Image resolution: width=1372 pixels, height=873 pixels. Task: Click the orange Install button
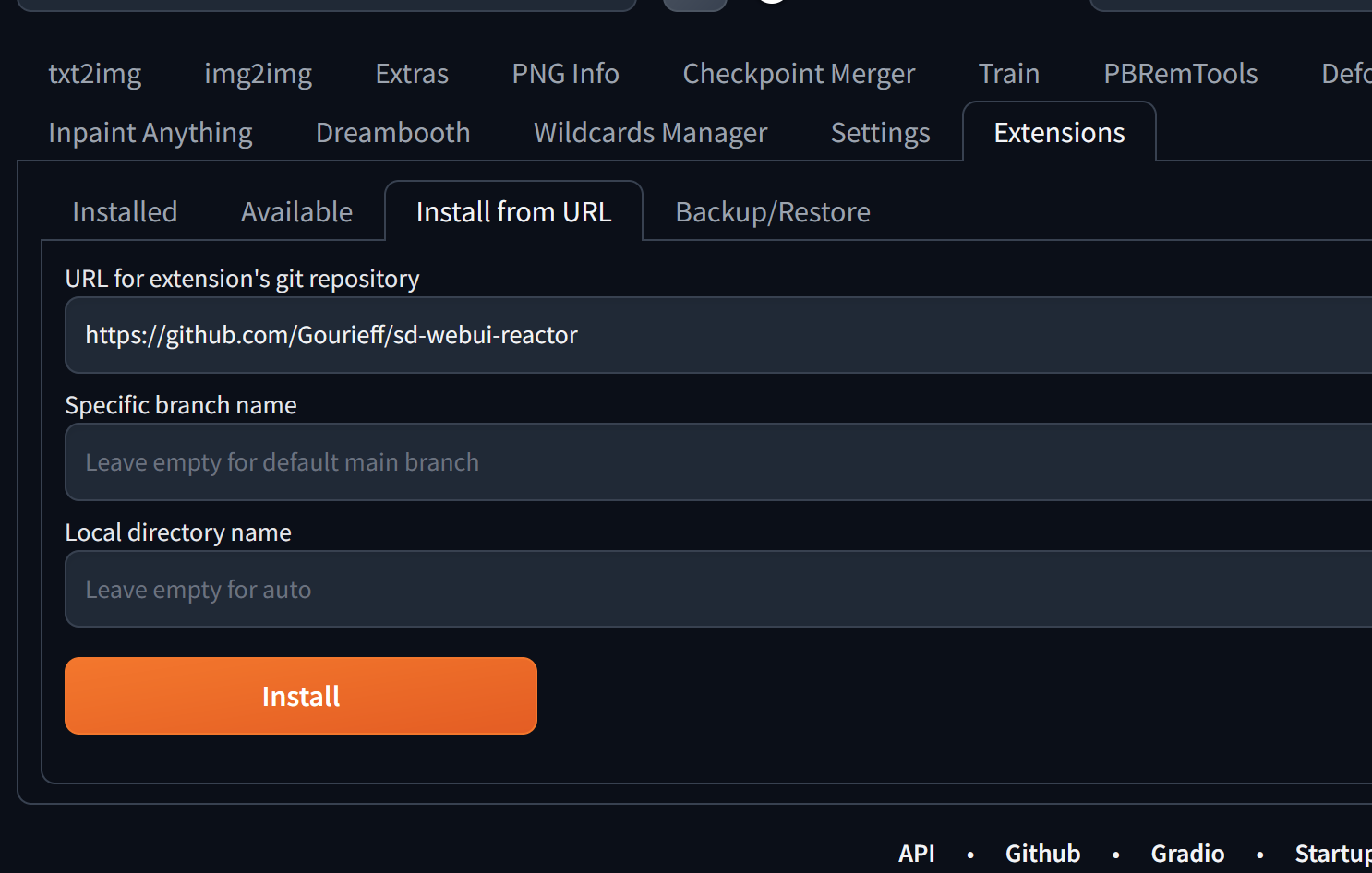[300, 696]
